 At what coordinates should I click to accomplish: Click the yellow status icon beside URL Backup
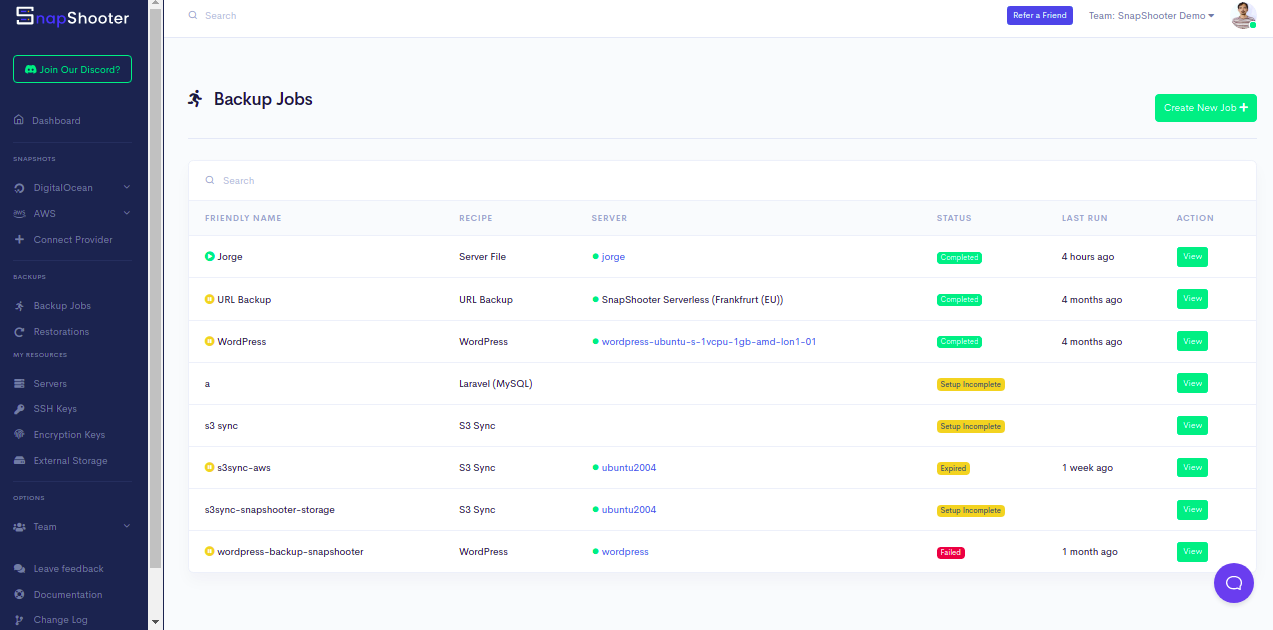(210, 299)
